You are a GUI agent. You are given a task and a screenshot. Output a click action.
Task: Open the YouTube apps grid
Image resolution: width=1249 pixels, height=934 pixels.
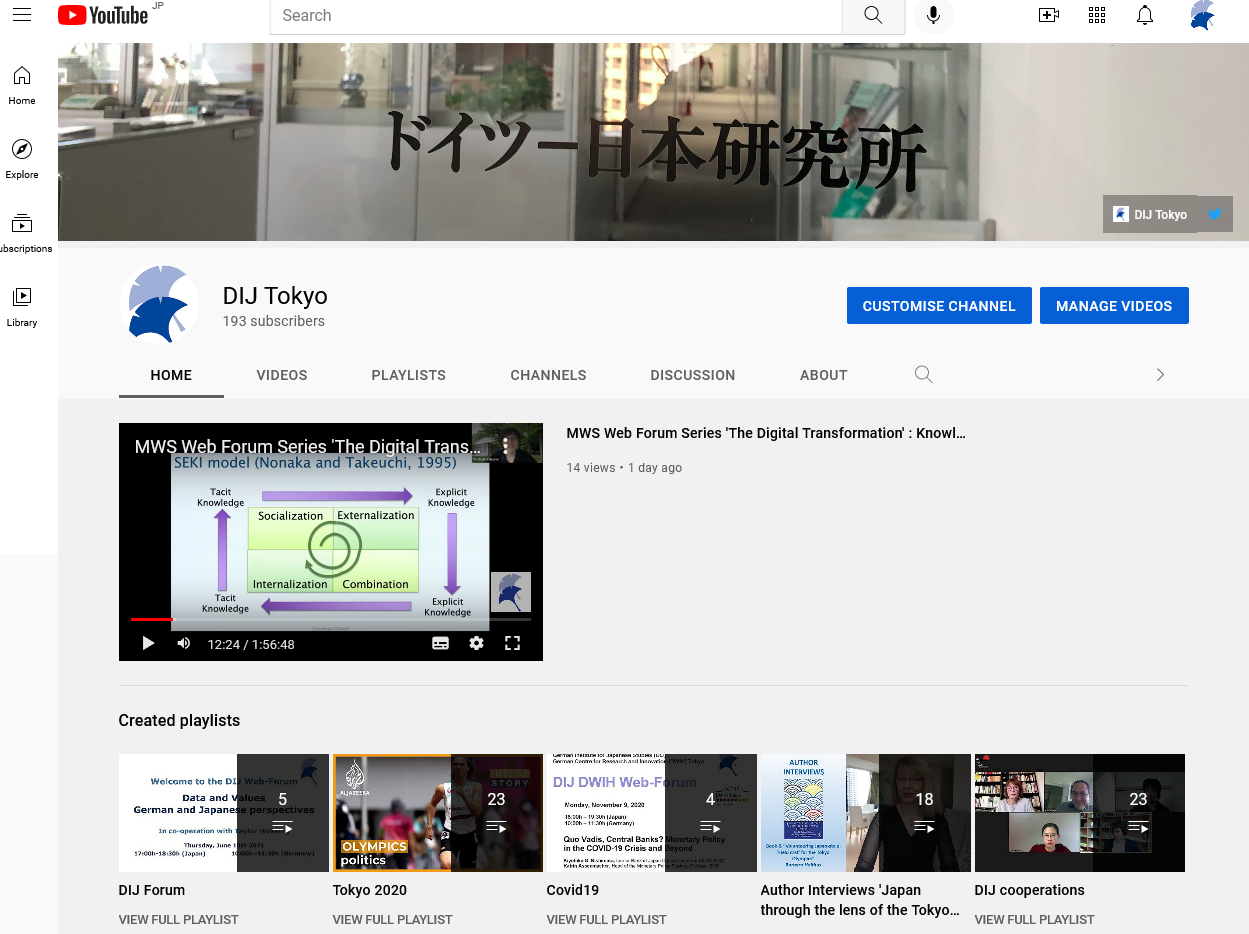tap(1097, 15)
